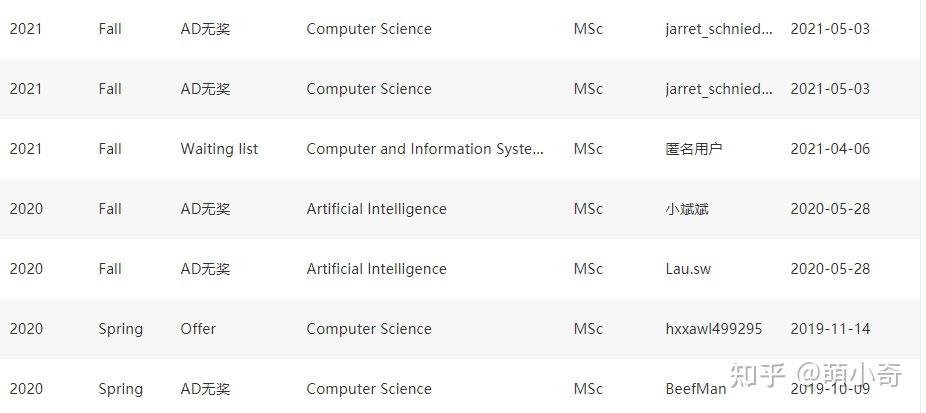Click AD无奖 in 小斌斌 row
The height and width of the screenshot is (413, 926).
click(x=205, y=209)
